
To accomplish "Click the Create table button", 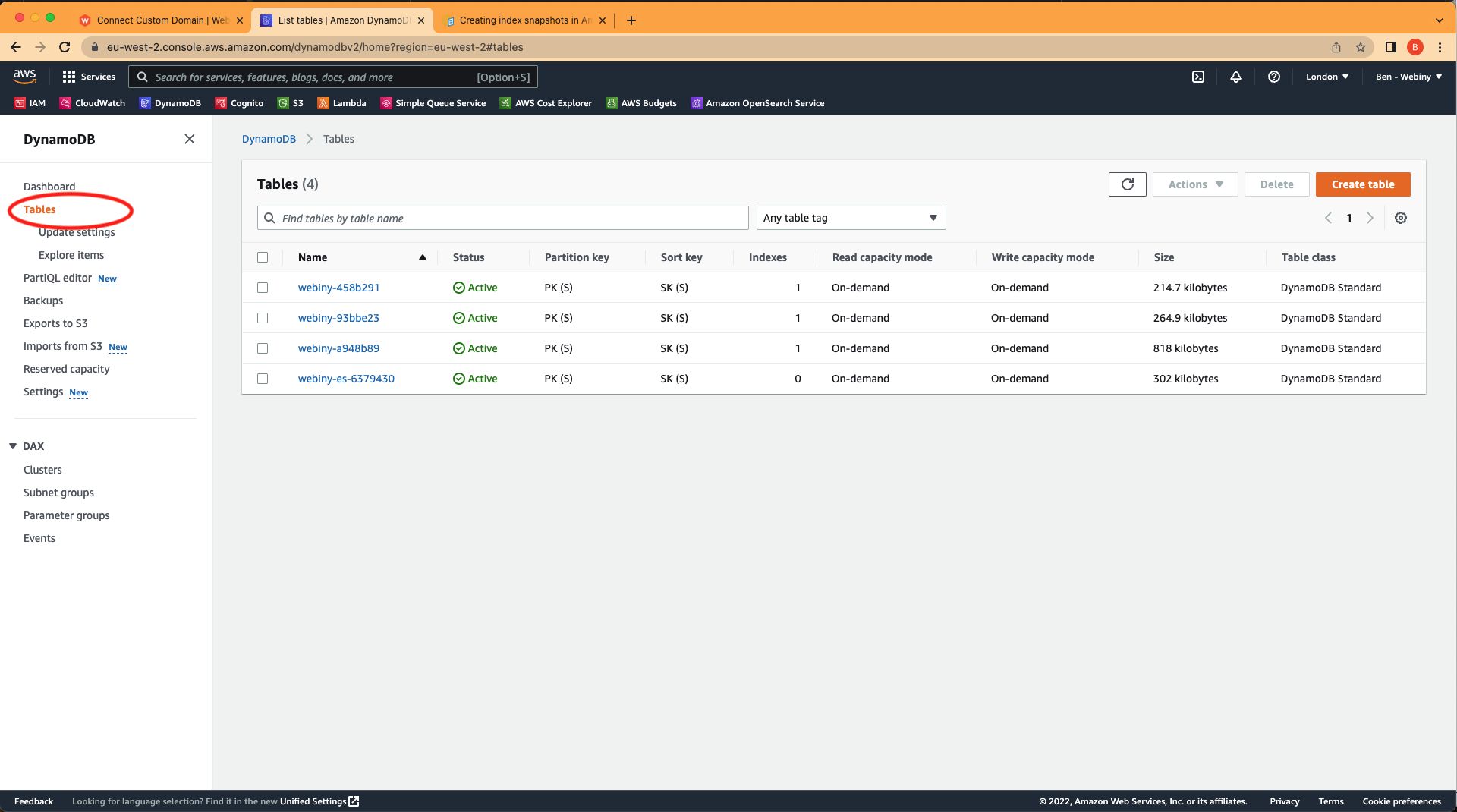I will (1363, 184).
